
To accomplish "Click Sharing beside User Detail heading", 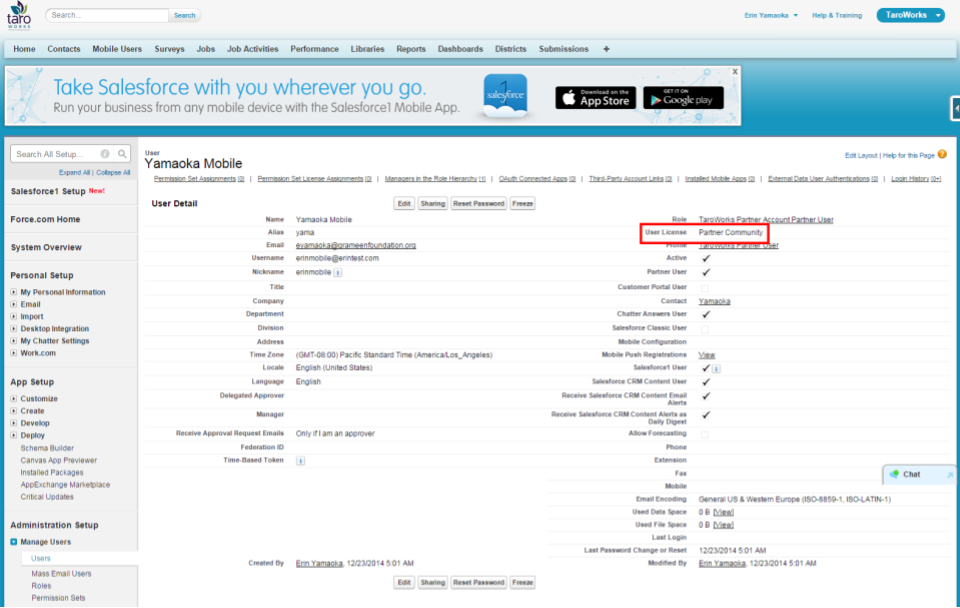I will click(433, 203).
